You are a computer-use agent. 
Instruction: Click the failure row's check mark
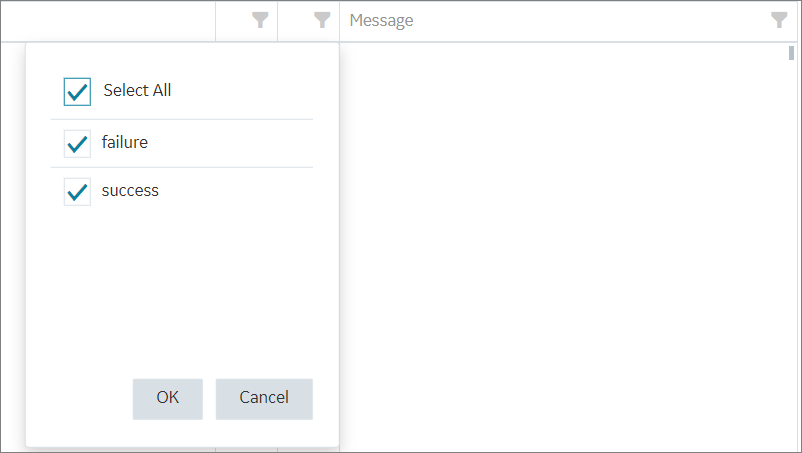coord(77,145)
